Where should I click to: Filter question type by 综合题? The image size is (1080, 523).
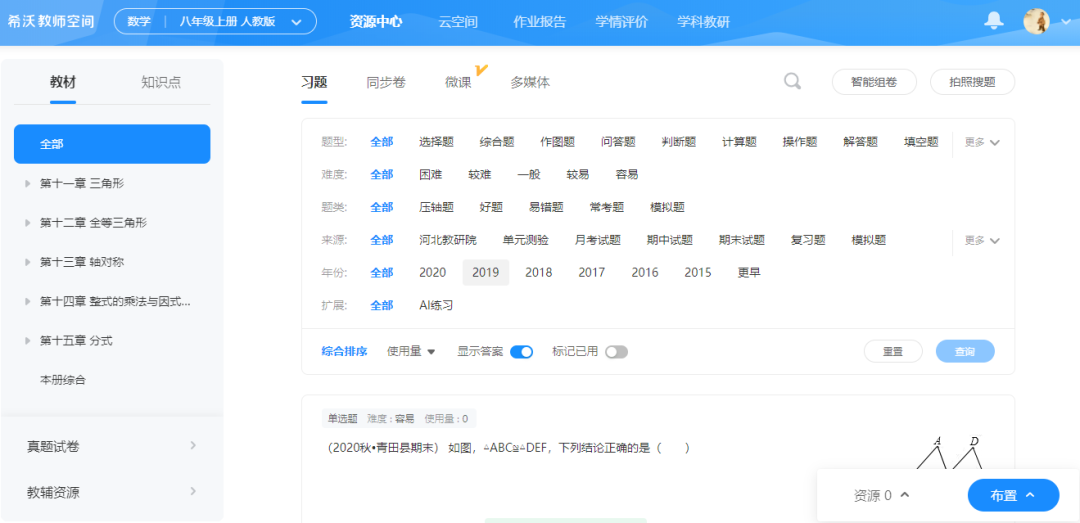pyautogui.click(x=497, y=142)
